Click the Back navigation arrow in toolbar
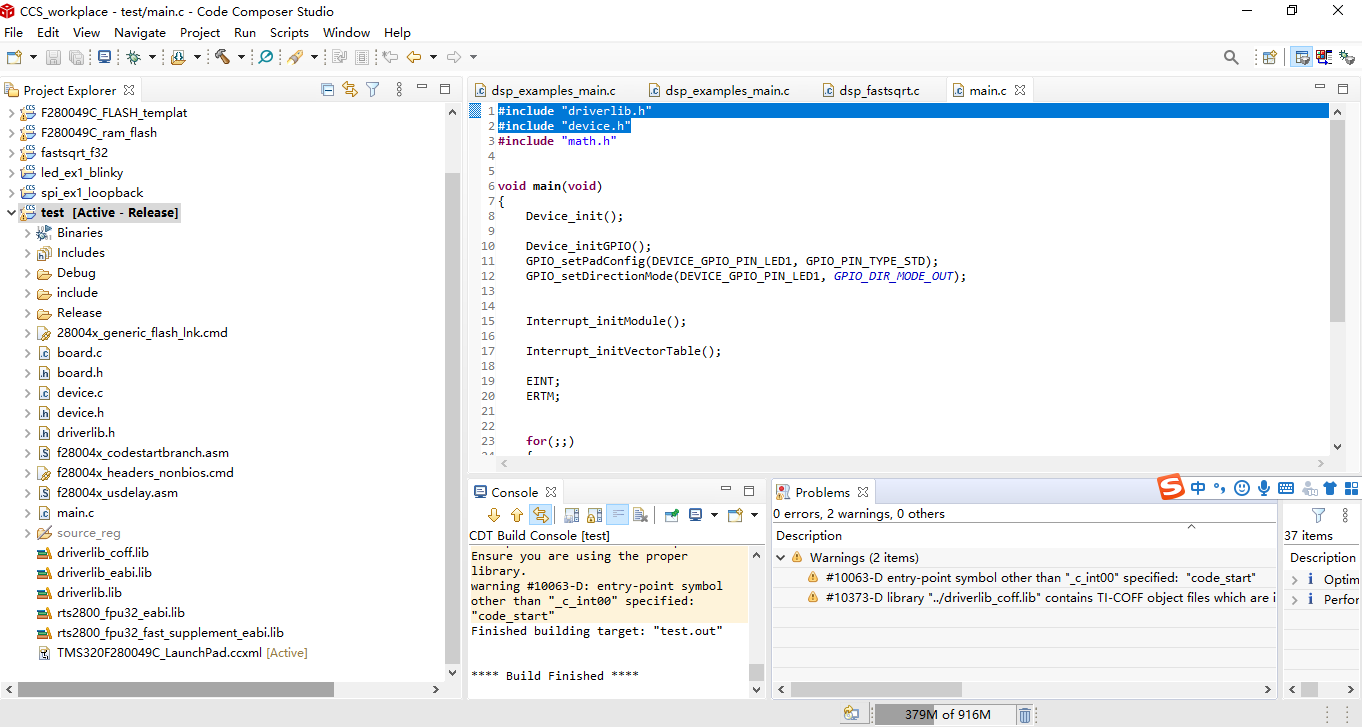This screenshot has height=727, width=1362. click(413, 57)
